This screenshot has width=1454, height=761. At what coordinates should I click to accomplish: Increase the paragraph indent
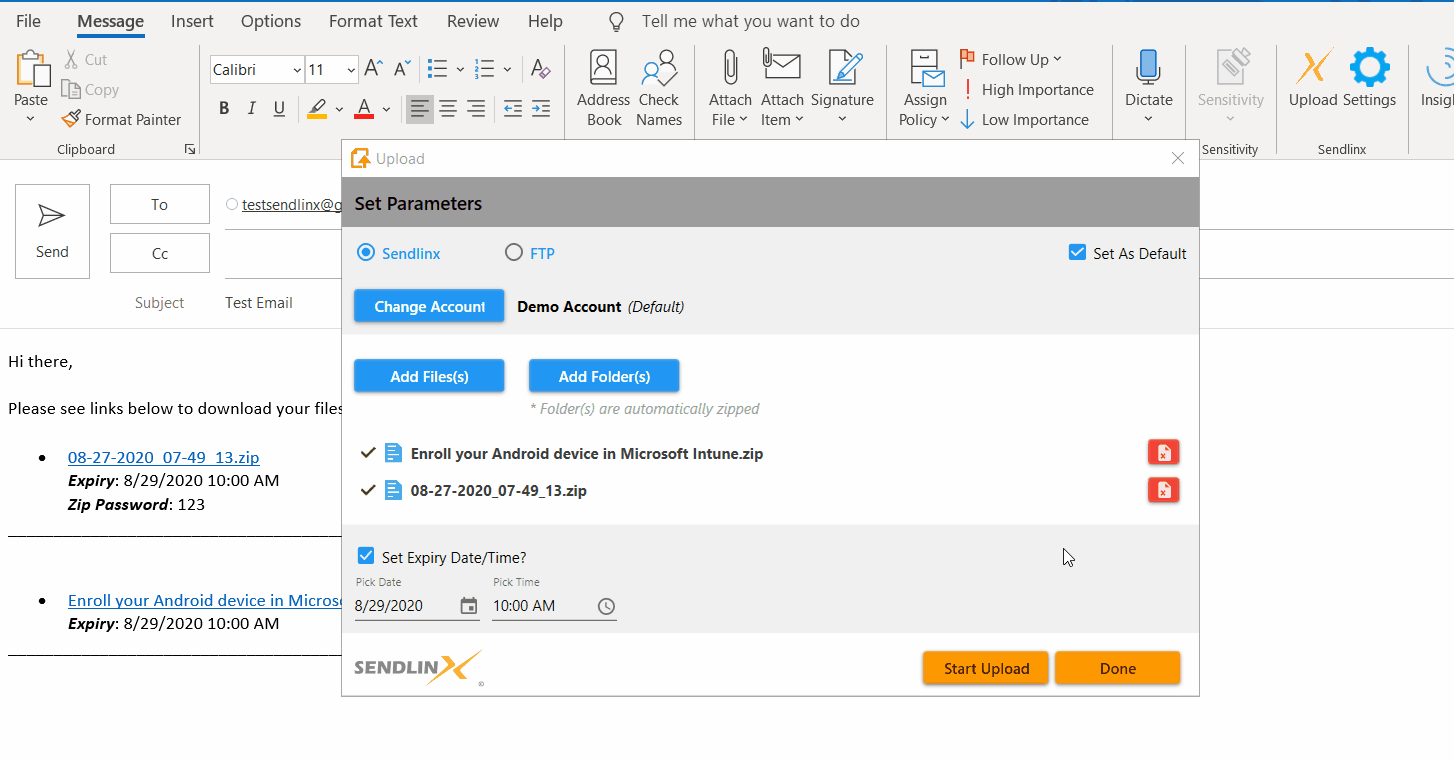[x=541, y=109]
